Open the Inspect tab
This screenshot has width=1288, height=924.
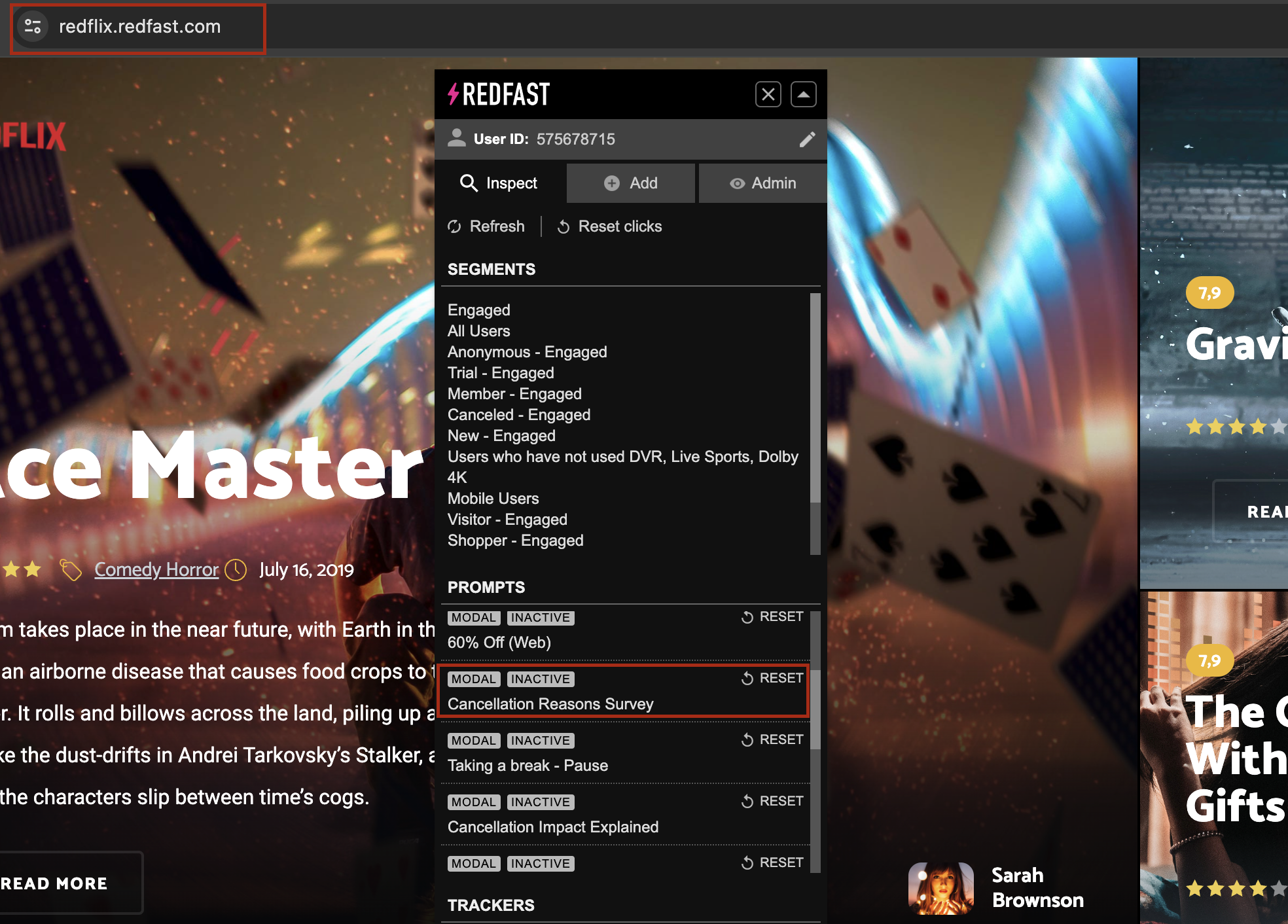[x=499, y=183]
